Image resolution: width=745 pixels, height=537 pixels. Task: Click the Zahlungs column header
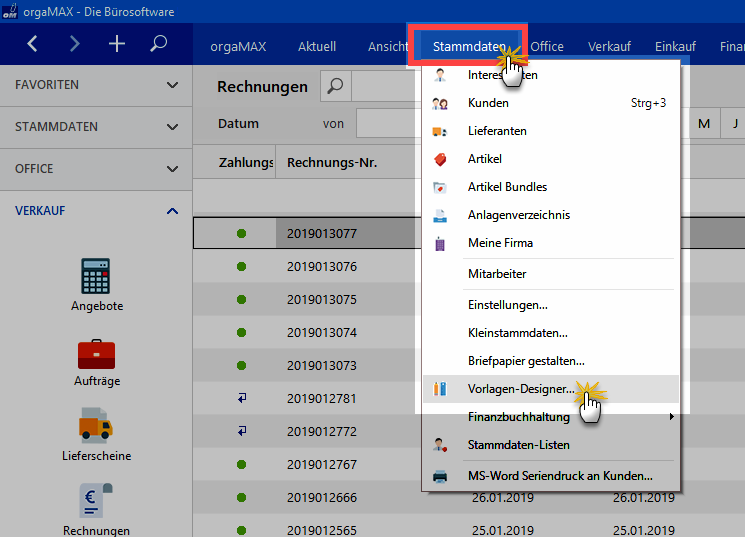click(x=246, y=163)
